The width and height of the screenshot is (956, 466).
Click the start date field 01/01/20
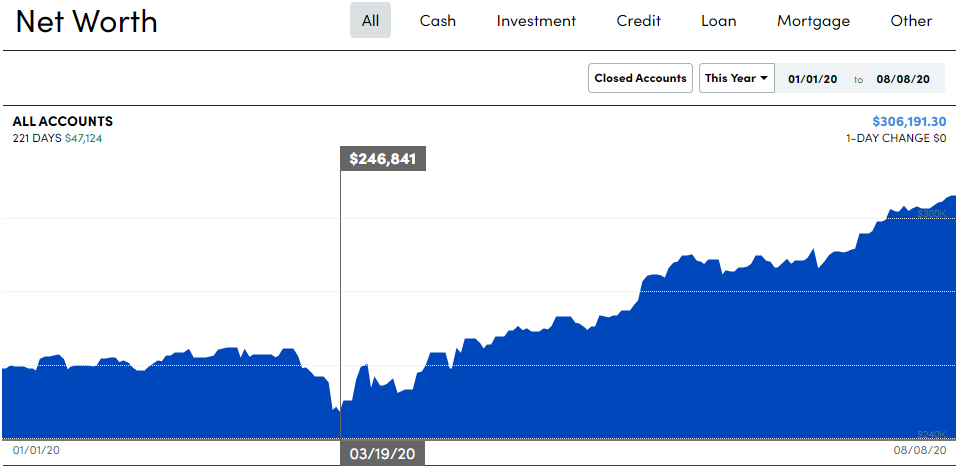812,78
